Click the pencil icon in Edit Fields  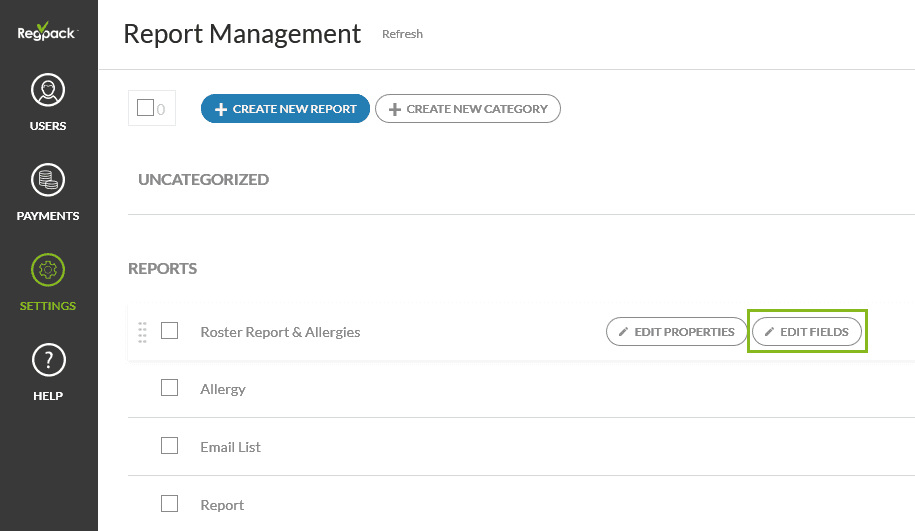click(x=769, y=332)
